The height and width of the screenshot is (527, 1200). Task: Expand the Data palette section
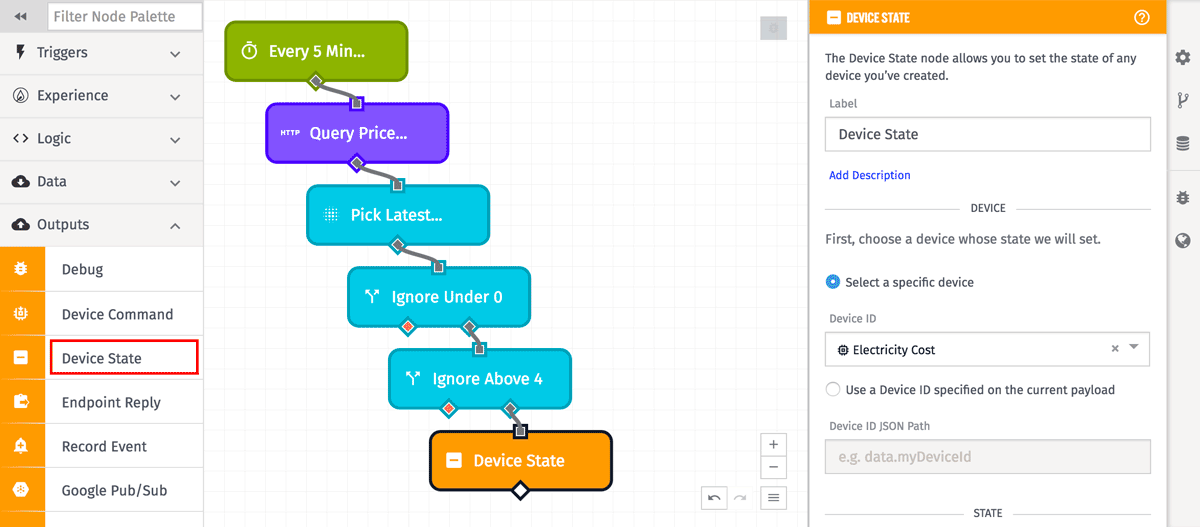click(x=101, y=182)
